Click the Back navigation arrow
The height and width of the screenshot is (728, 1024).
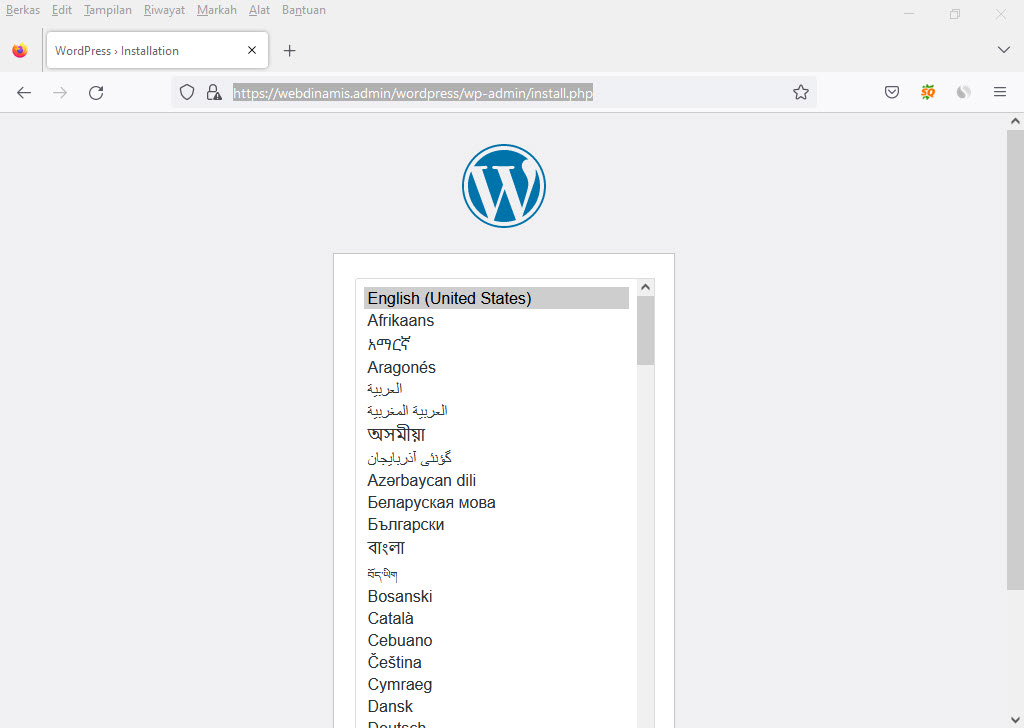(x=23, y=92)
